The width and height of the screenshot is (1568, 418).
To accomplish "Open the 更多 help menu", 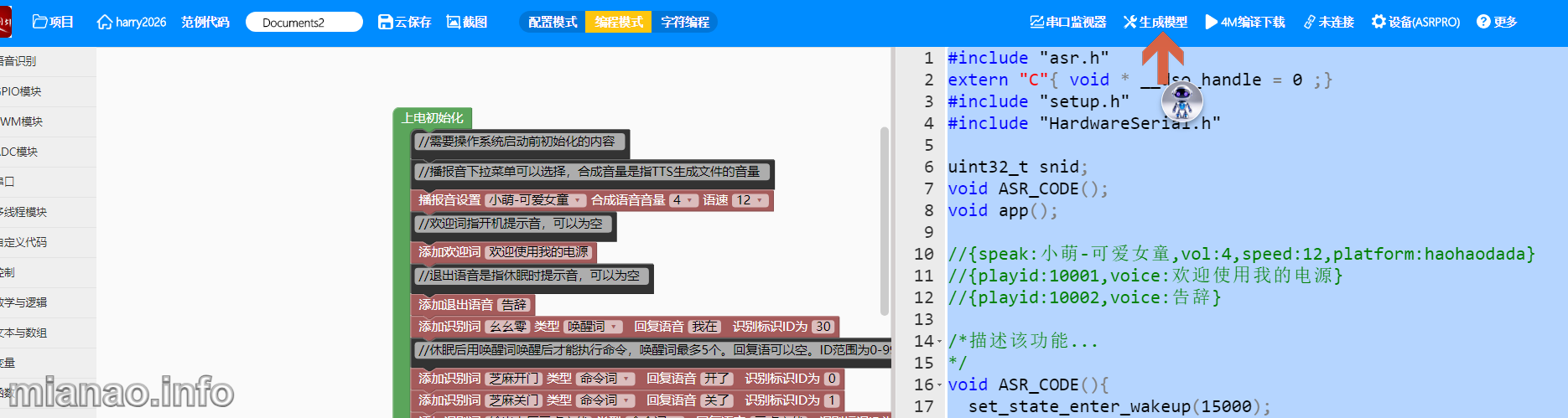I will click(x=1497, y=22).
